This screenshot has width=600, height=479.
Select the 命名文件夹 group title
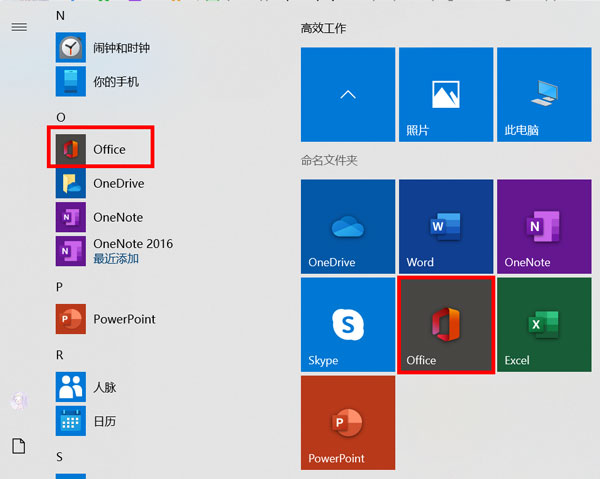point(329,160)
